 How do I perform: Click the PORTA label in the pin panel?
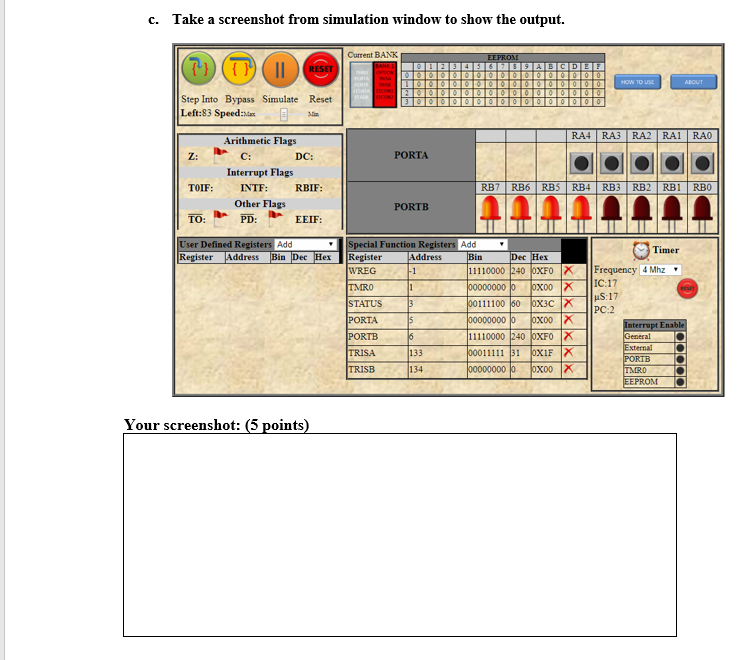point(411,155)
